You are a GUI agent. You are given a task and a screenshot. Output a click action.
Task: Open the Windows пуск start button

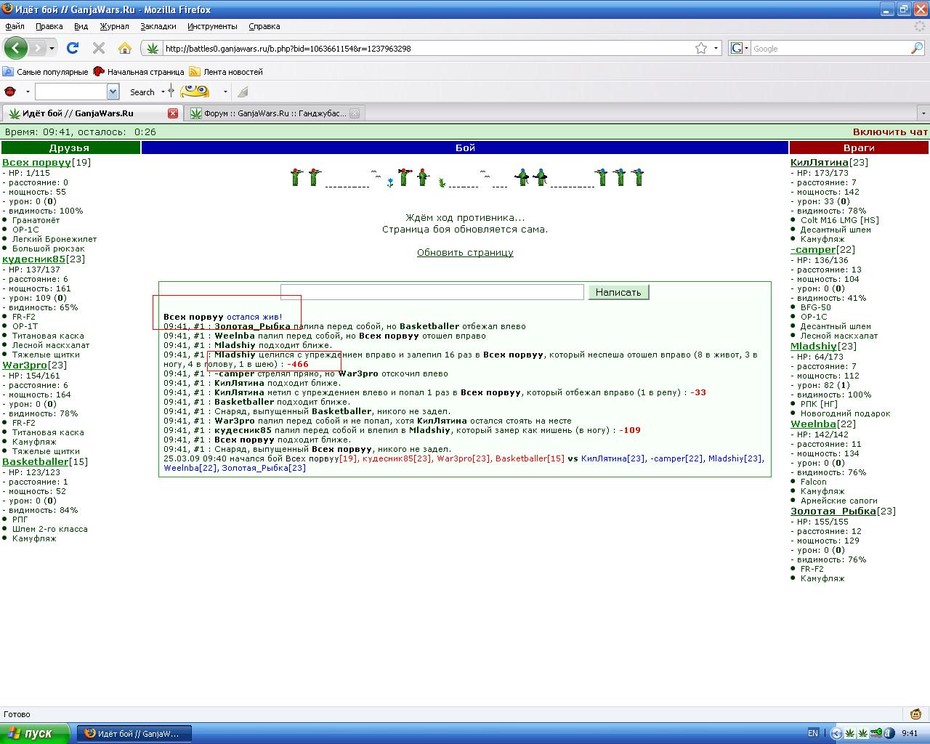pos(34,733)
